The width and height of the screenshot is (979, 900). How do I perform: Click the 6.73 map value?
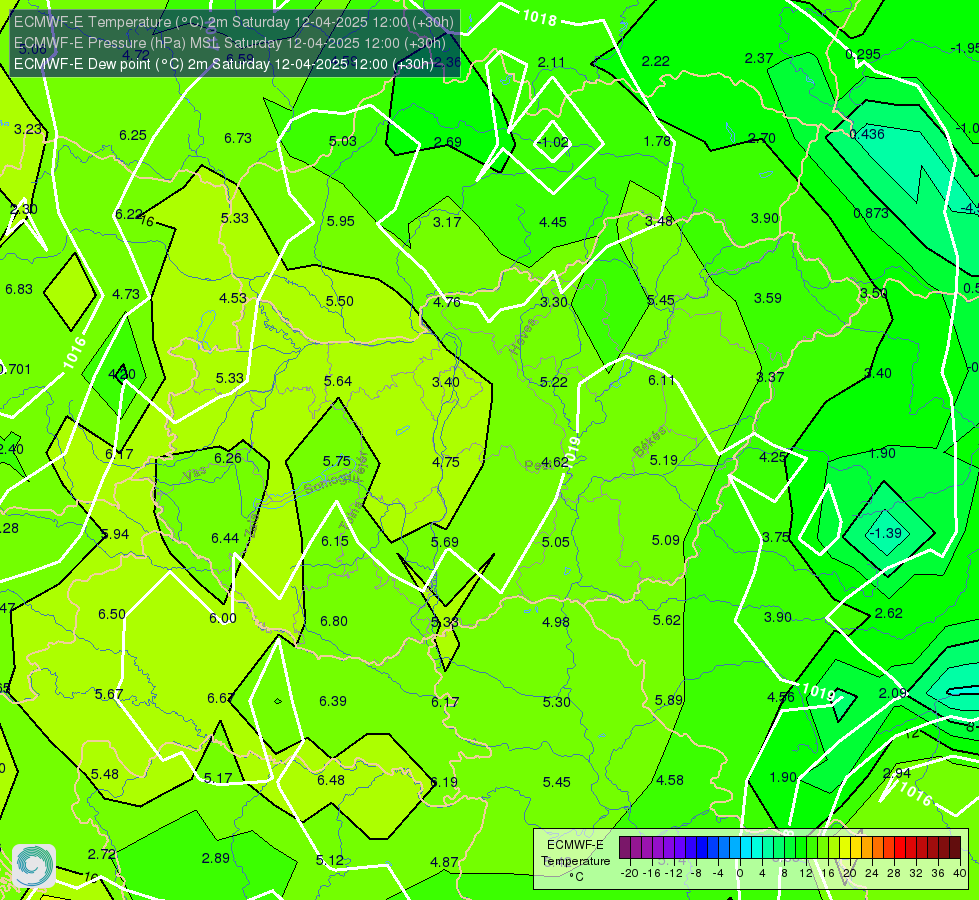coord(238,138)
